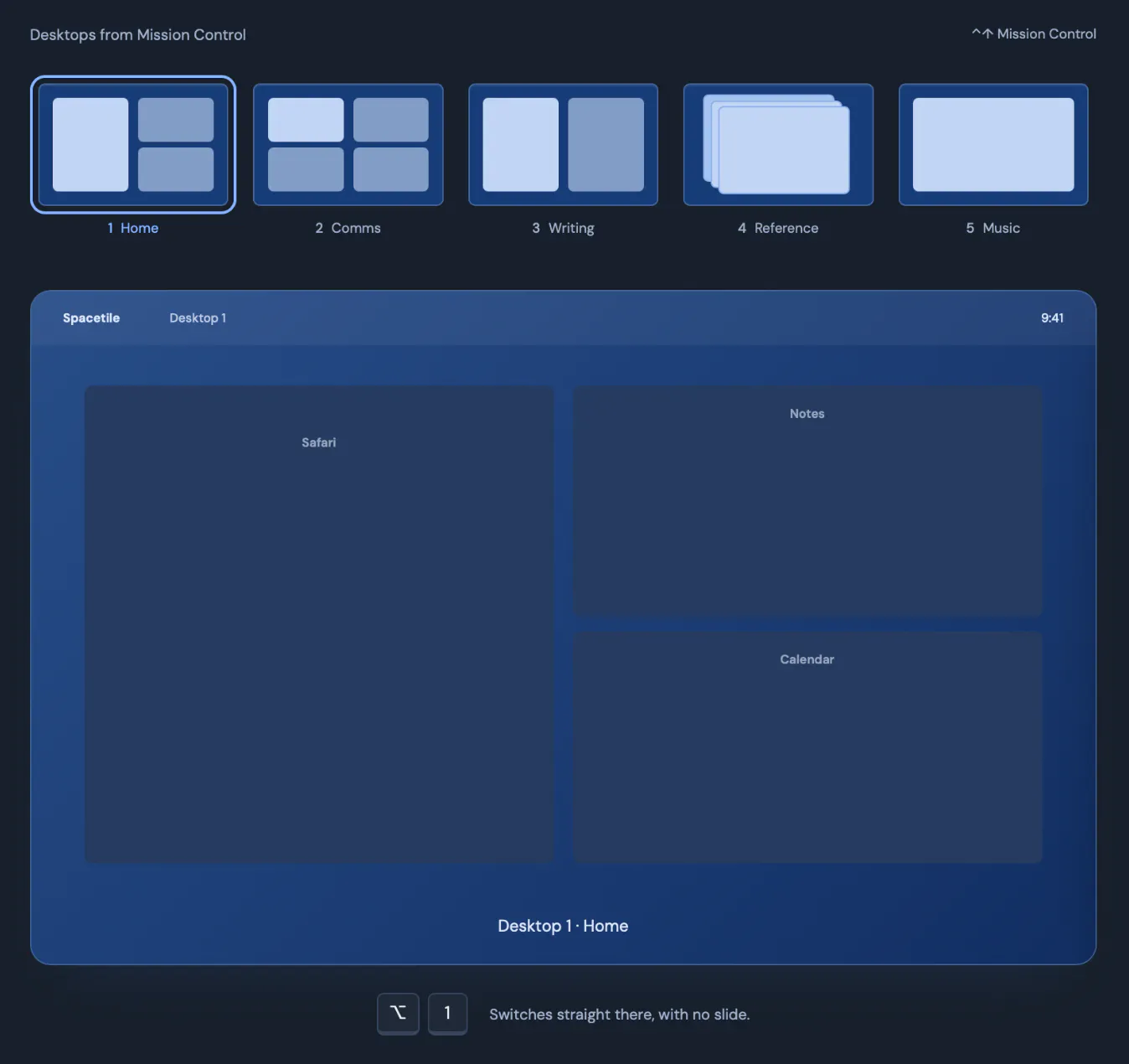Click the Notes window tile
1129x1064 pixels.
(x=807, y=501)
